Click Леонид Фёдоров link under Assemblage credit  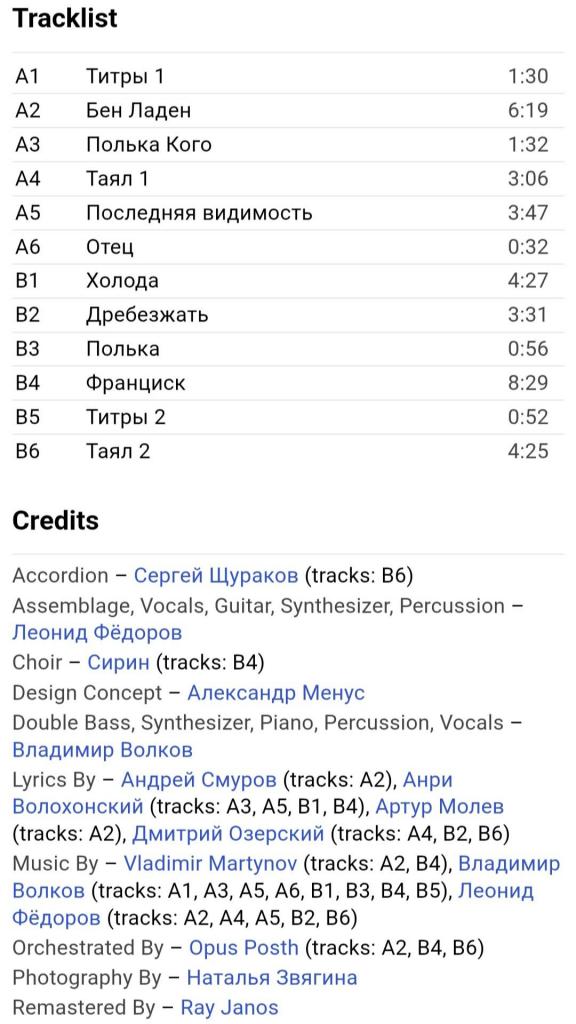[97, 632]
